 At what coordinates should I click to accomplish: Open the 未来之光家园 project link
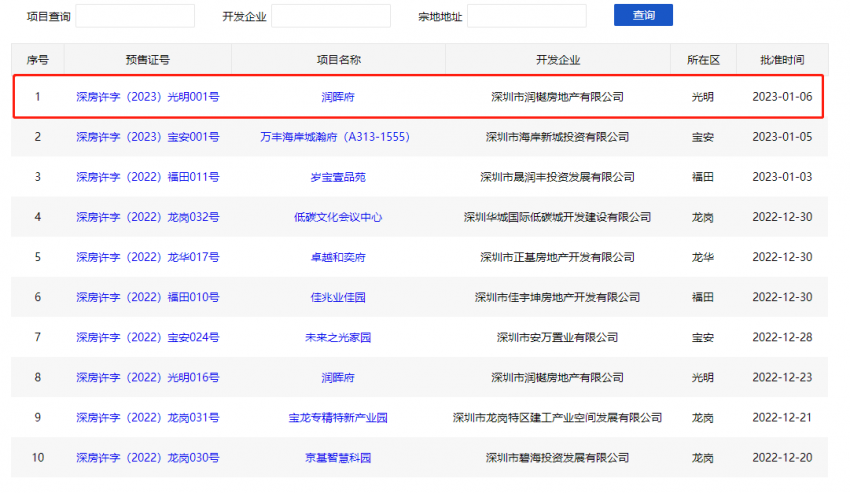coord(338,338)
